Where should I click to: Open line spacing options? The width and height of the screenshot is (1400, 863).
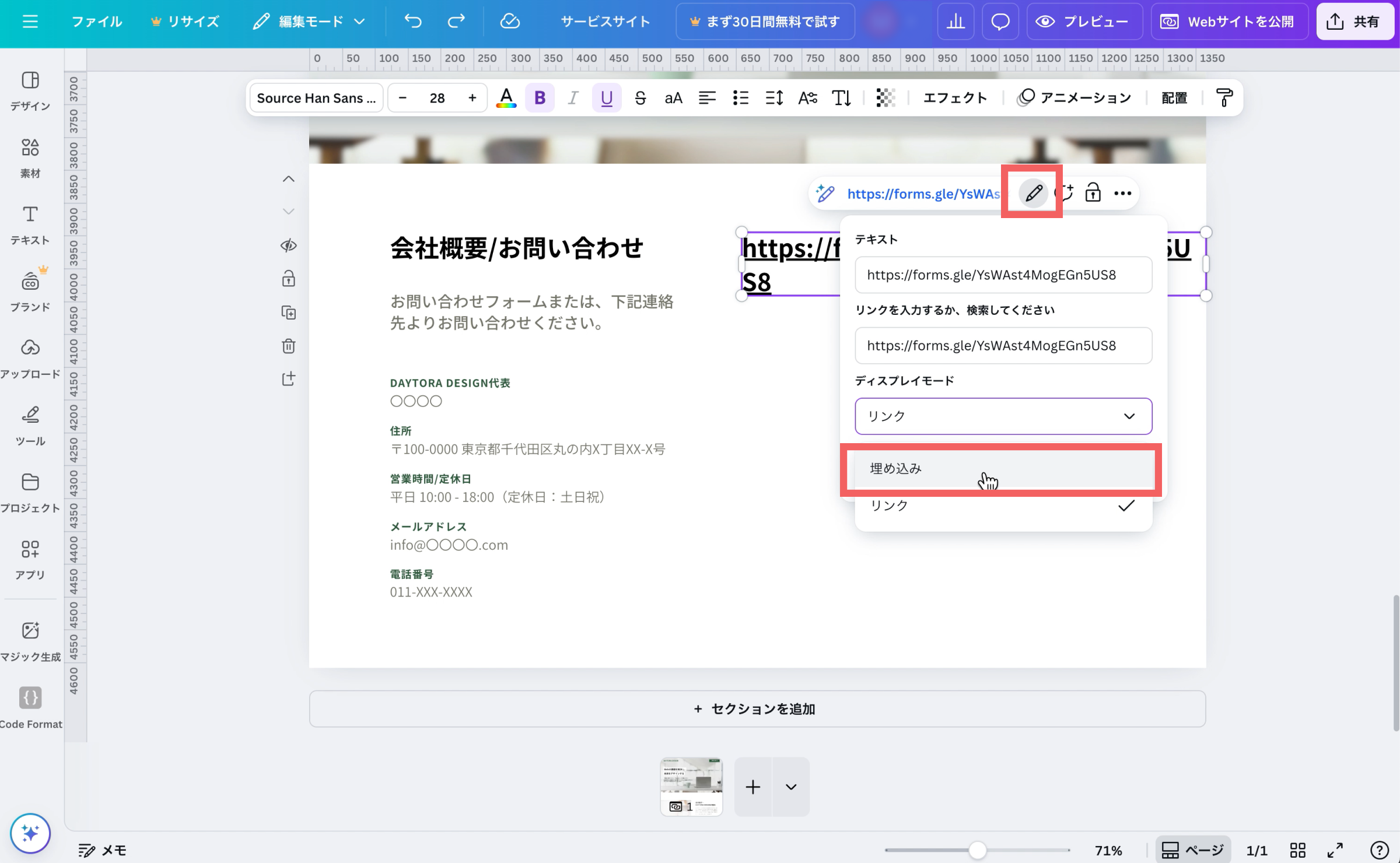click(774, 97)
